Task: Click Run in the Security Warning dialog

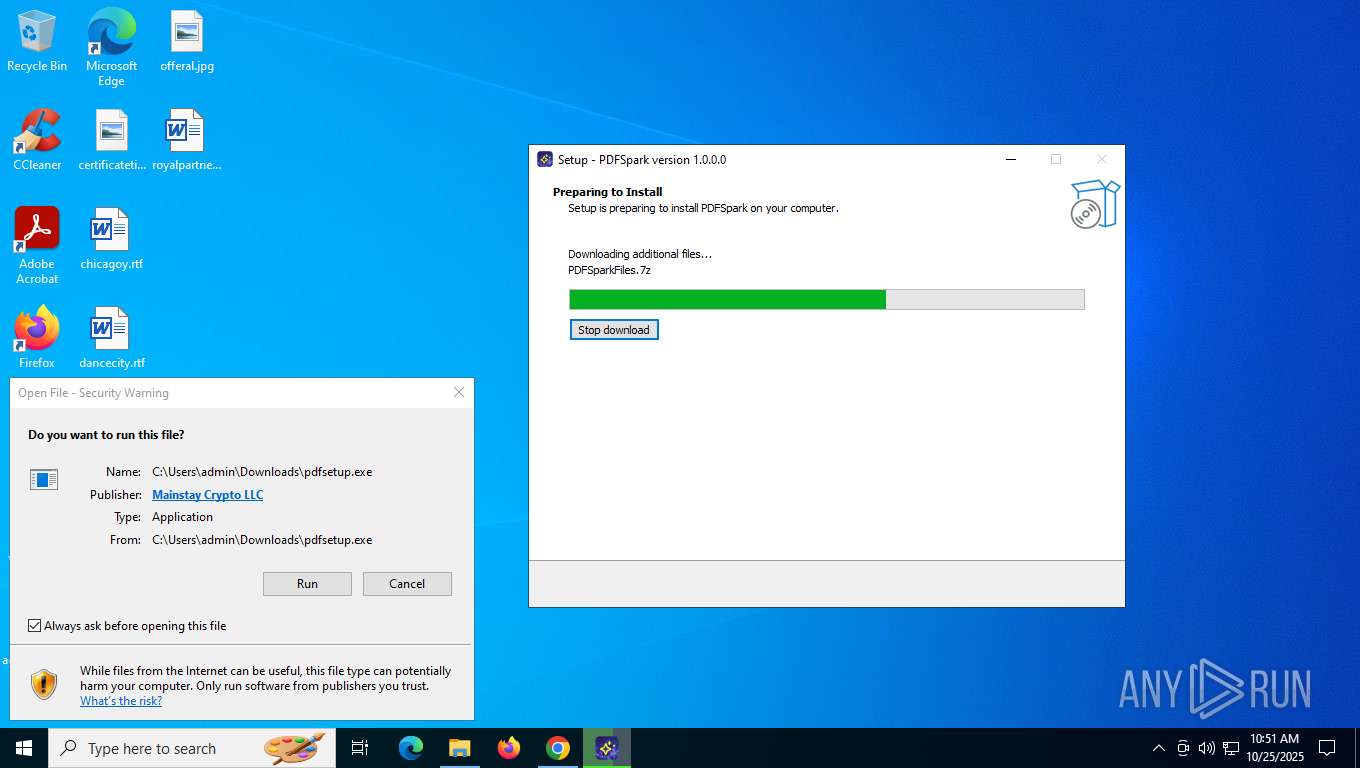Action: coord(307,584)
